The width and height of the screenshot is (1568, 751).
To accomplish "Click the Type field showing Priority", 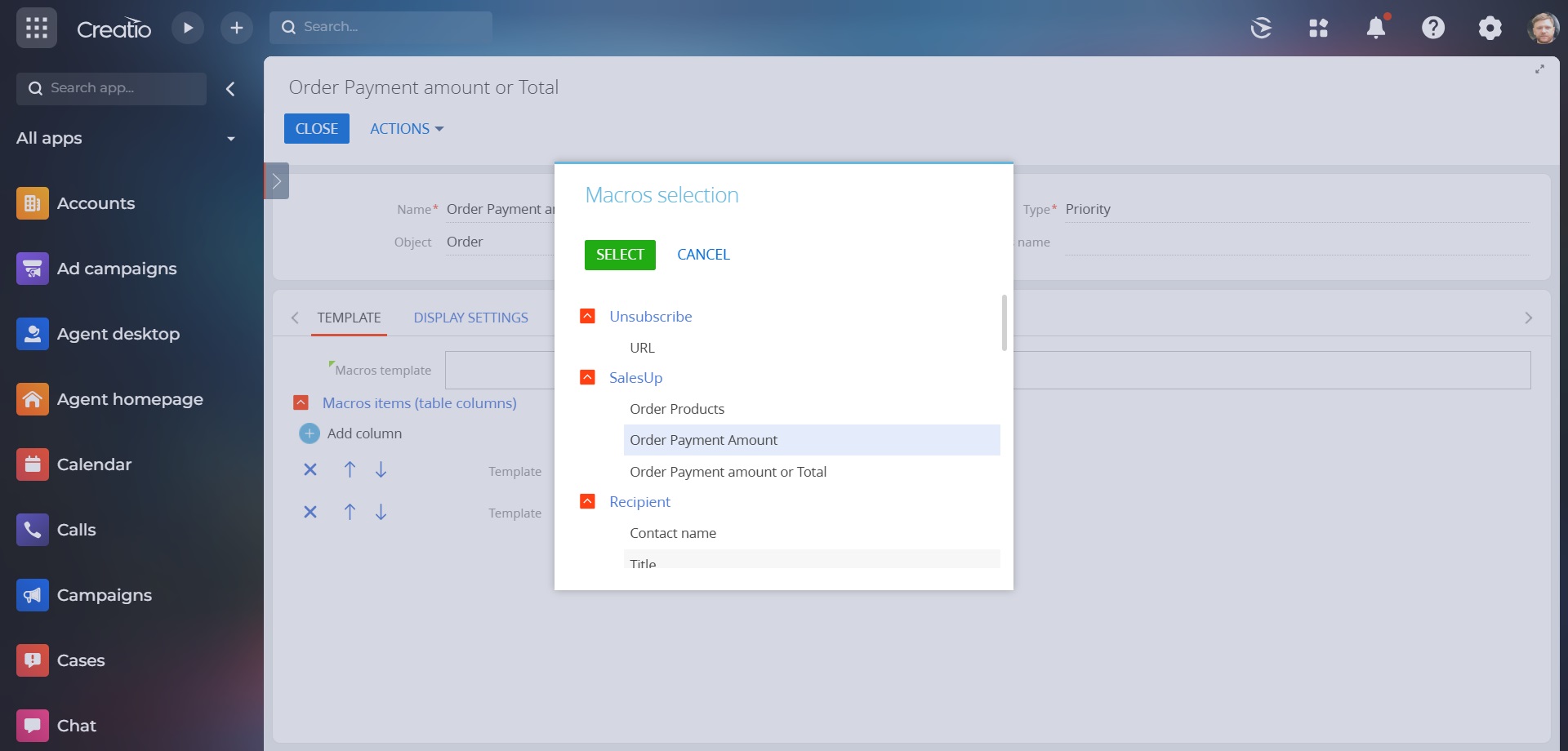I will (x=1297, y=209).
